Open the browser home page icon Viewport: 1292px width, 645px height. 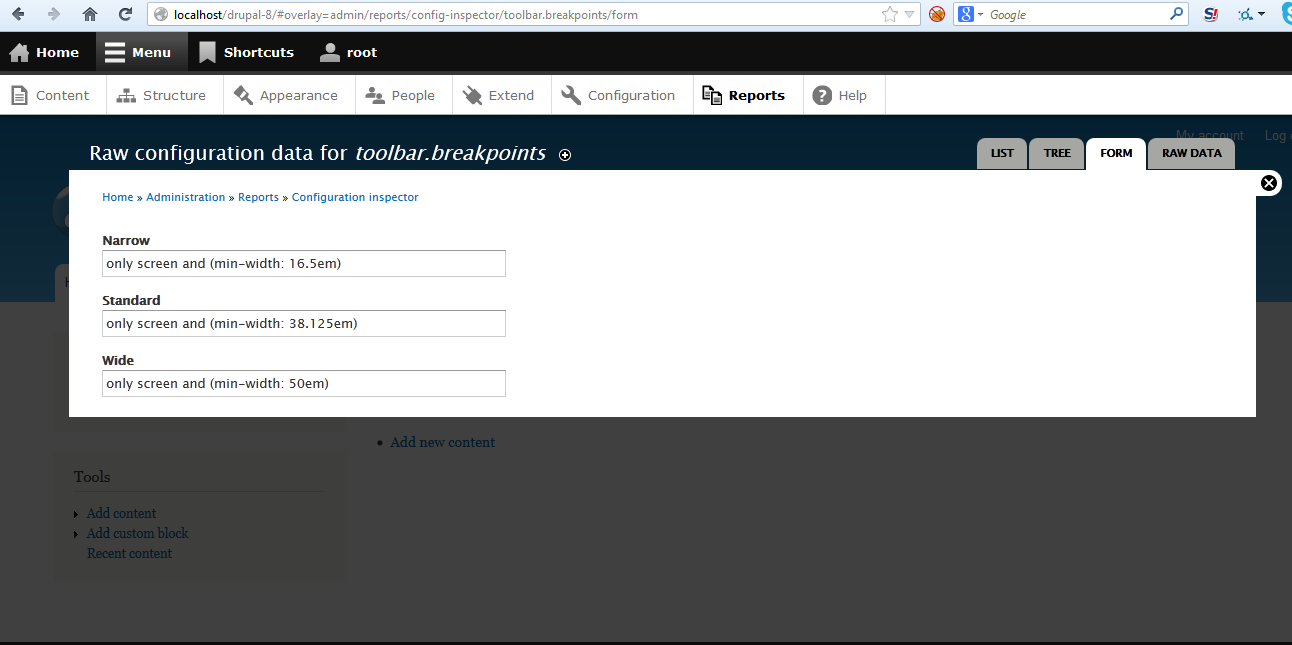90,14
